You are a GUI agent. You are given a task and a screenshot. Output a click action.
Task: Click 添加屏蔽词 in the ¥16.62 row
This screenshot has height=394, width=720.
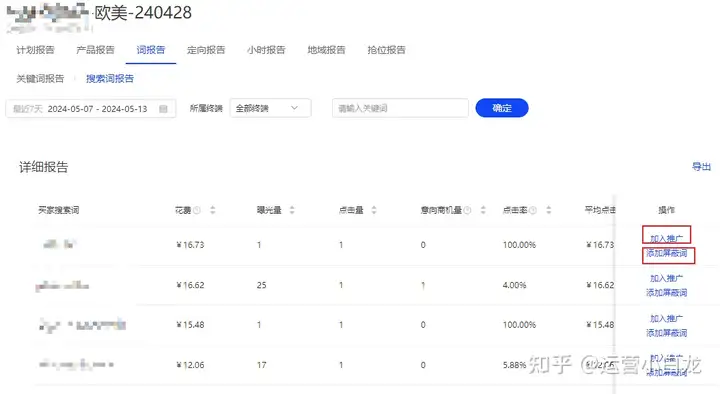[667, 293]
